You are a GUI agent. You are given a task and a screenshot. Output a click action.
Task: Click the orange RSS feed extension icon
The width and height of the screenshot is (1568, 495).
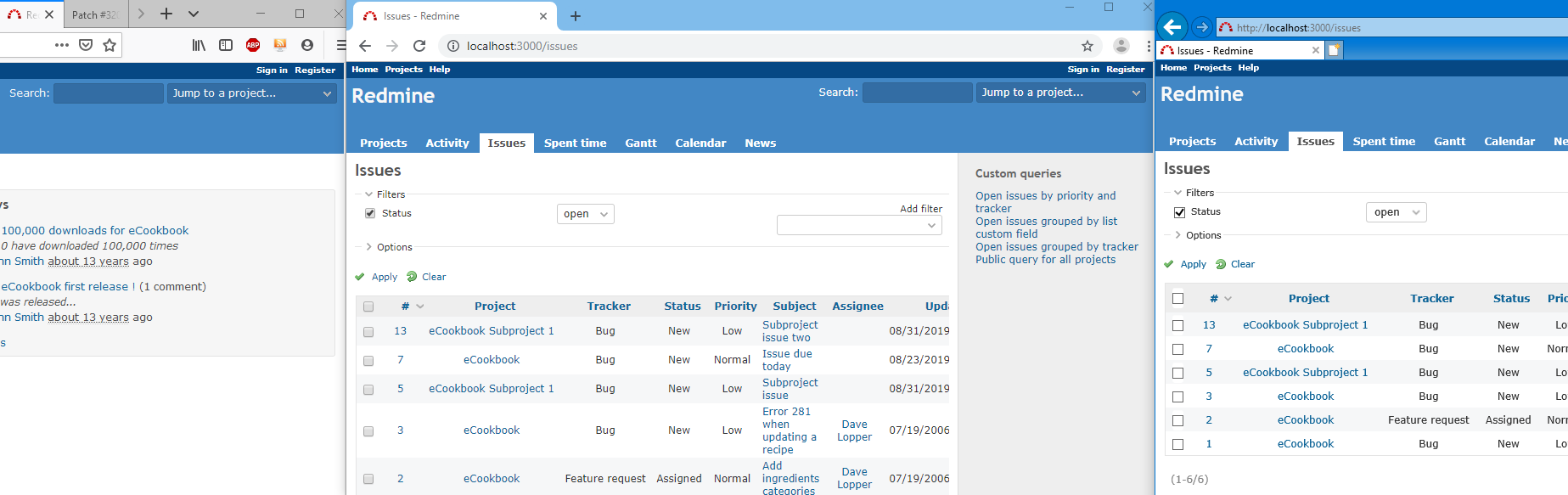[280, 45]
